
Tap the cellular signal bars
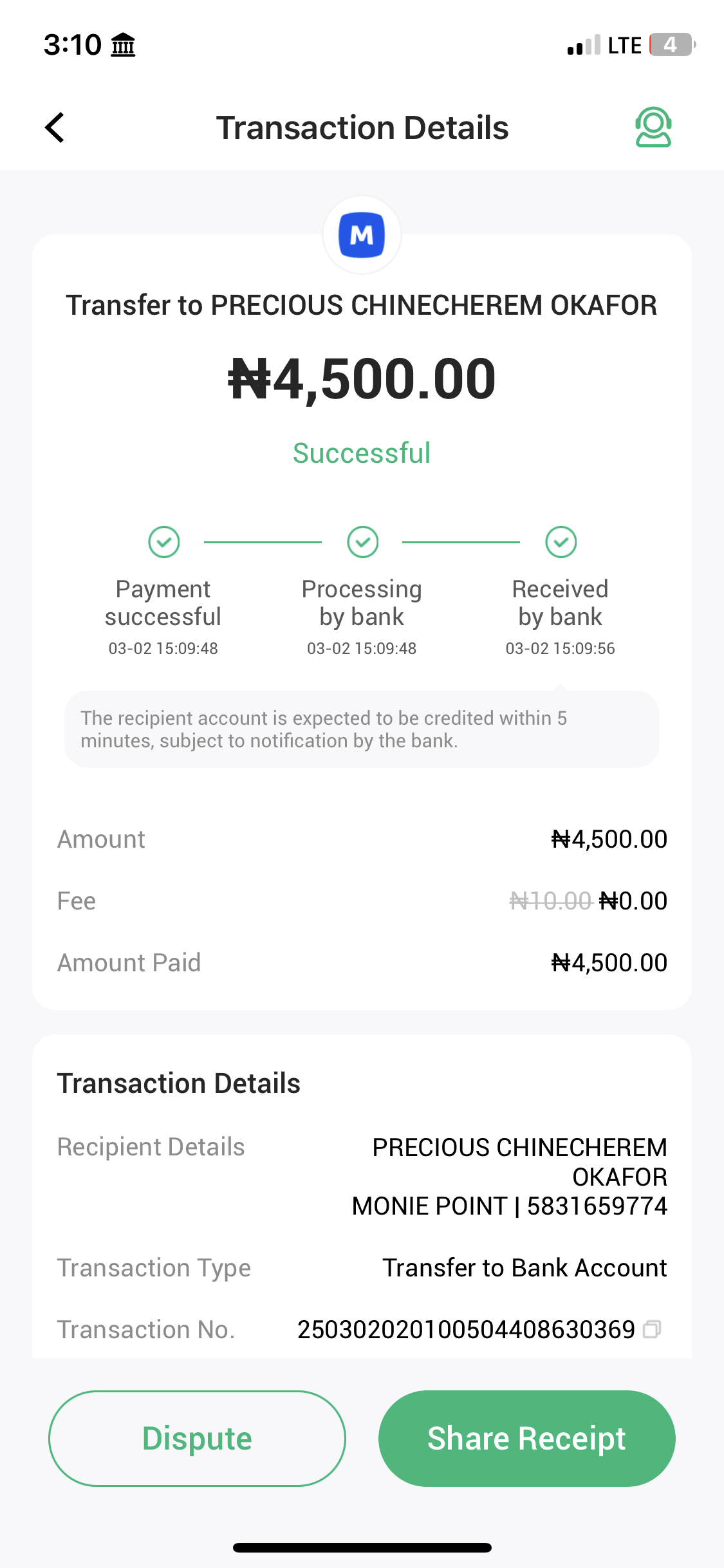click(x=584, y=46)
